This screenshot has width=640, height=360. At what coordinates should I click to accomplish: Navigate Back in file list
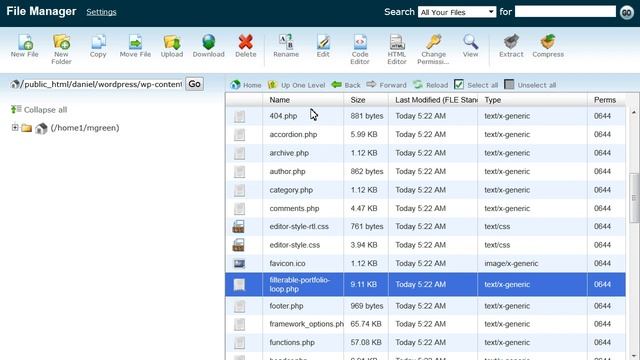pos(346,85)
